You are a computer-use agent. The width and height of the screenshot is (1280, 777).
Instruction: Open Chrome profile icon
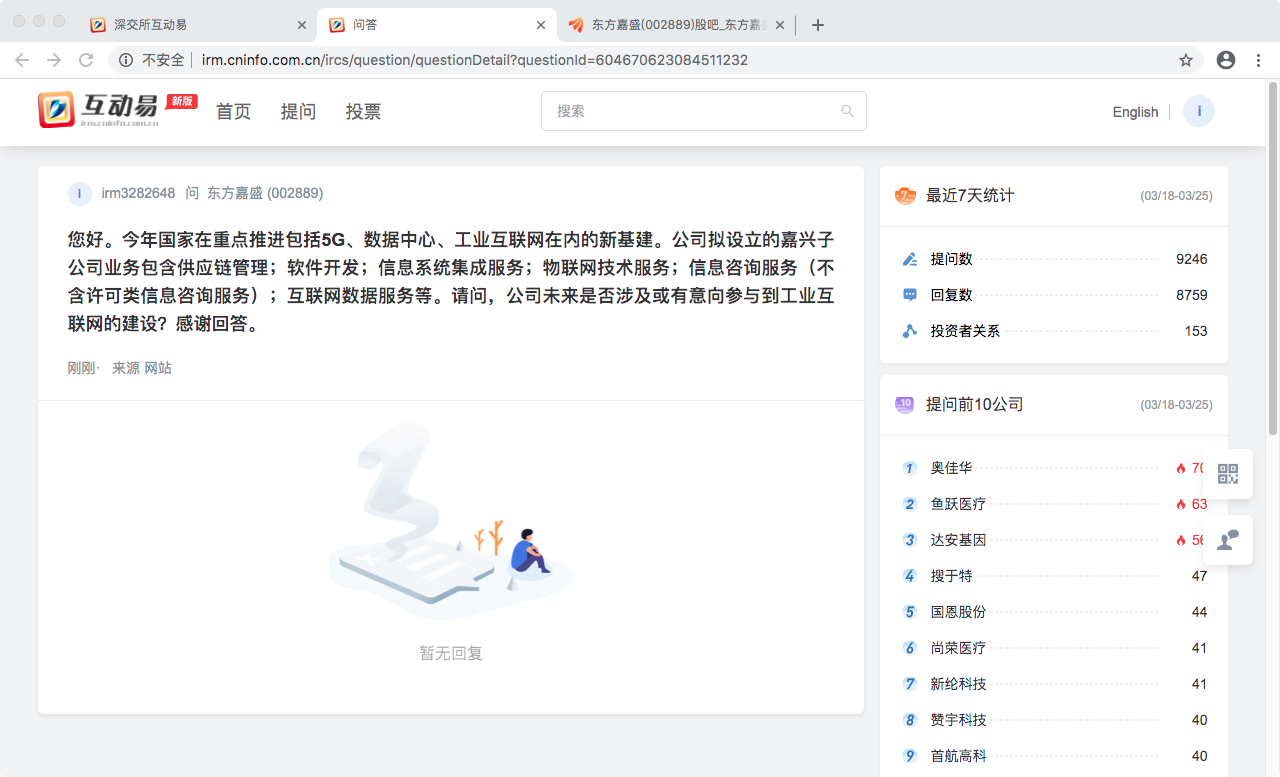click(1226, 60)
